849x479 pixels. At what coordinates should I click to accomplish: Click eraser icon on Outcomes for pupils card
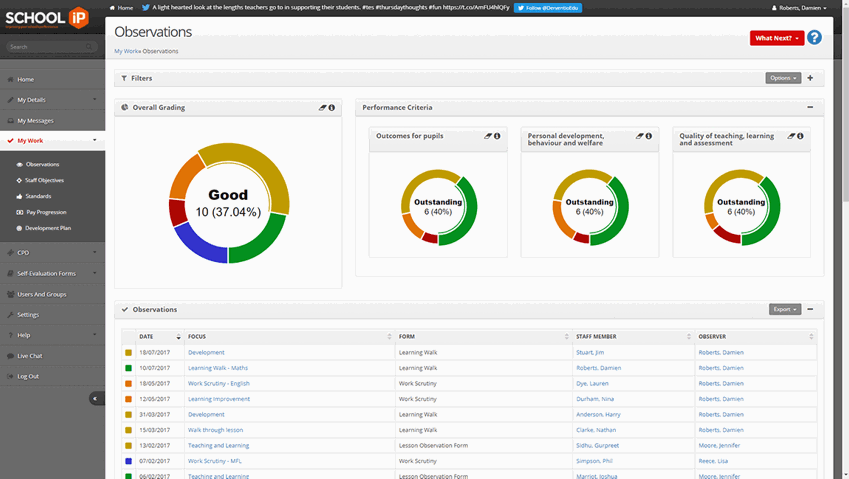[x=488, y=136]
